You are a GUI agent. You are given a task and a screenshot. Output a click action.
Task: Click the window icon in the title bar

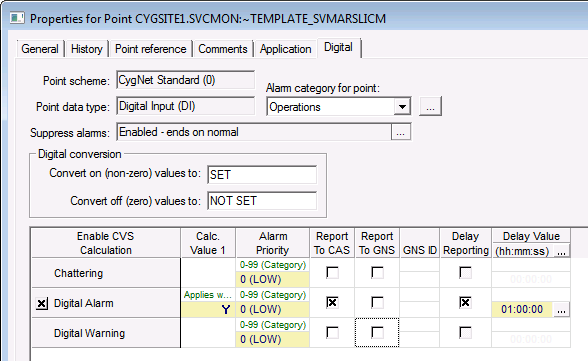click(x=16, y=18)
